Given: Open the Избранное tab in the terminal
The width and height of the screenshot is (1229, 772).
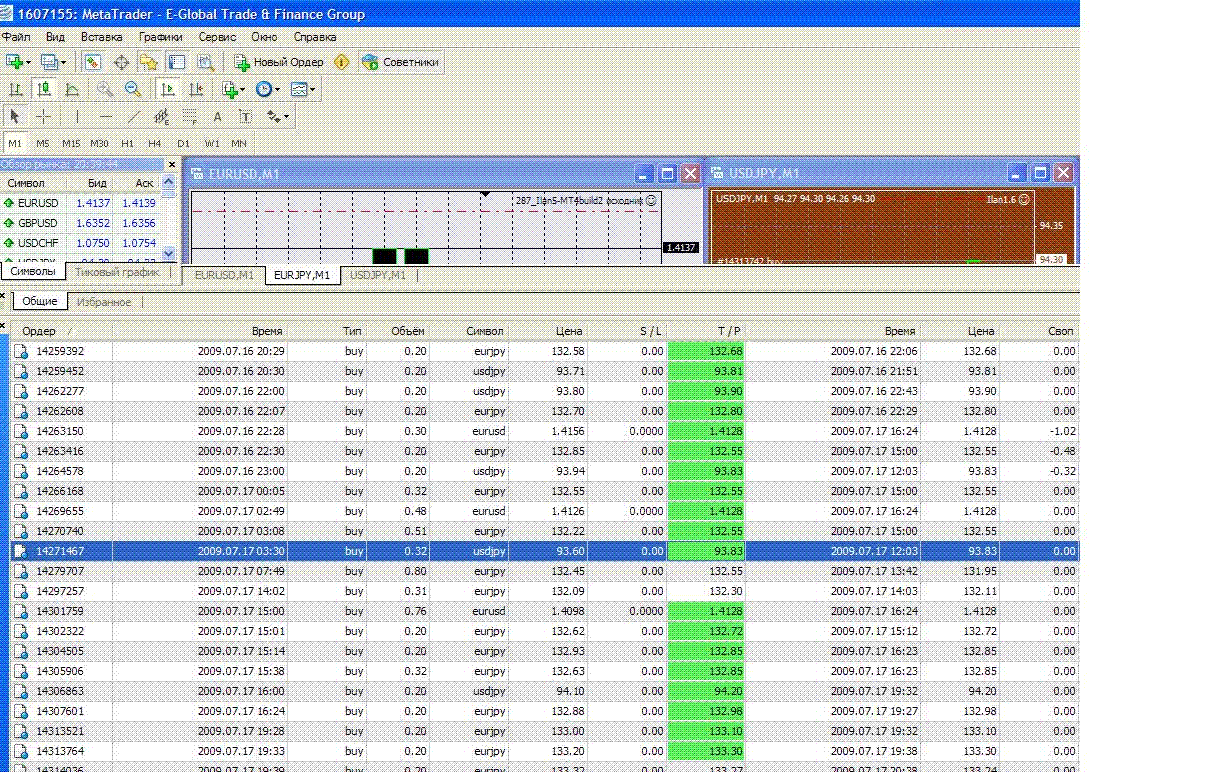Looking at the screenshot, I should [103, 301].
